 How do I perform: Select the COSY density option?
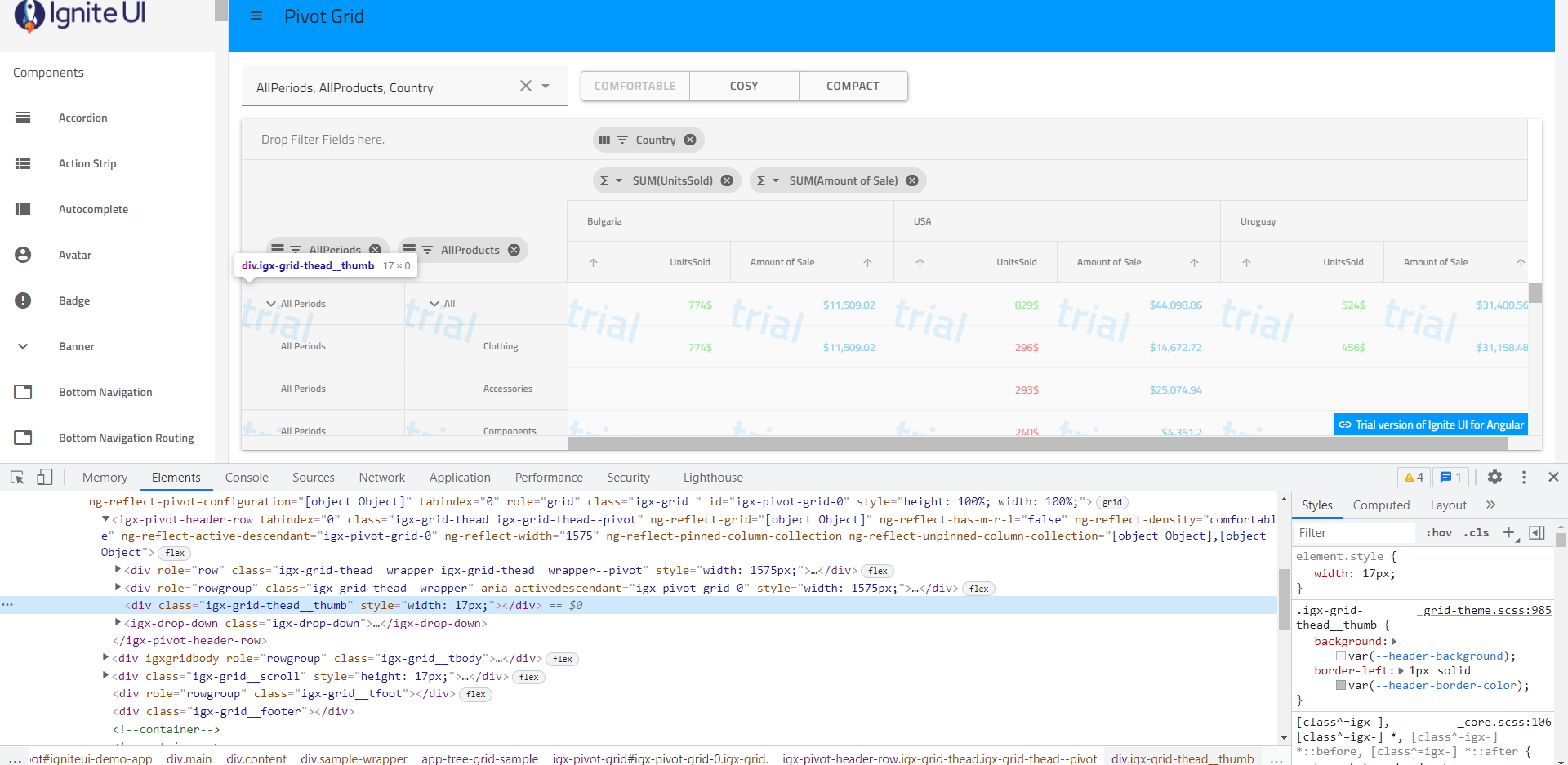743,86
